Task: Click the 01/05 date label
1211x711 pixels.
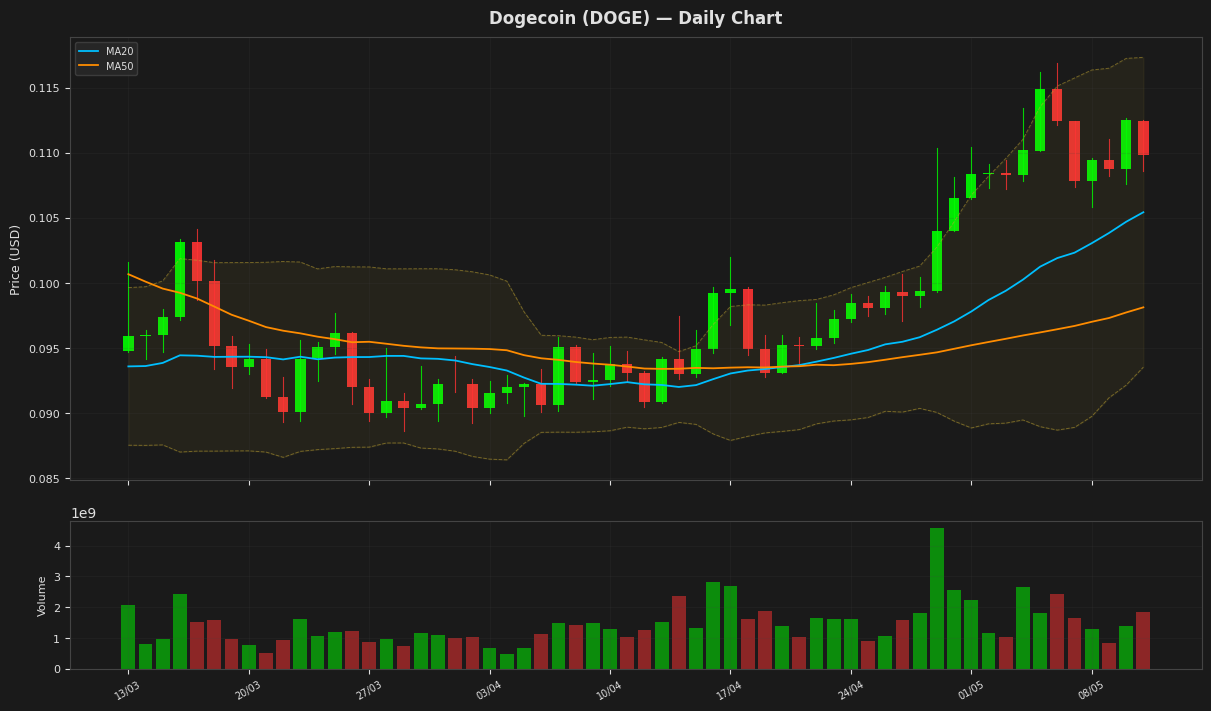Action: click(x=971, y=691)
